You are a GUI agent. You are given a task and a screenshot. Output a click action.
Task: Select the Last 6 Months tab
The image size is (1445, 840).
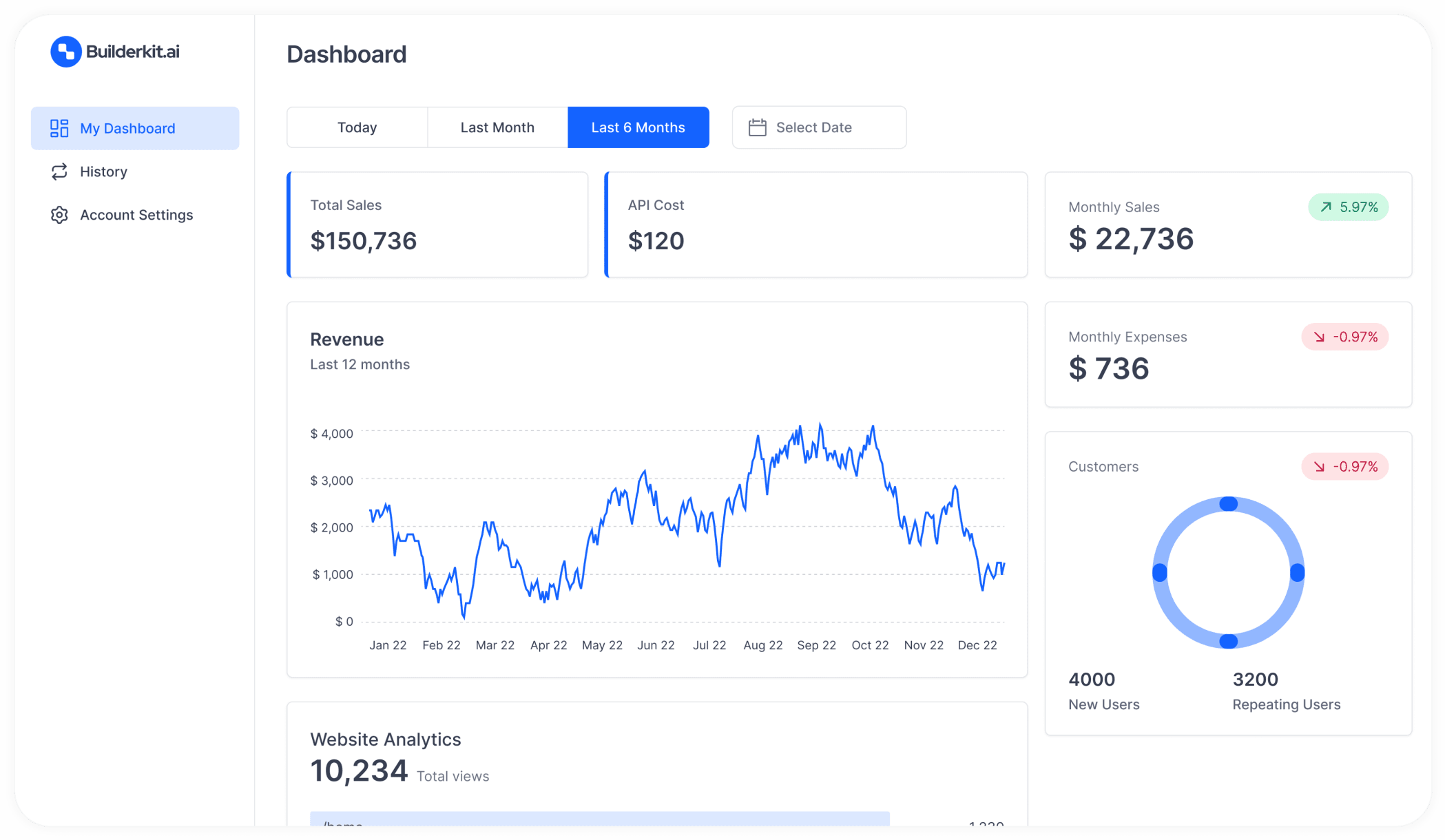[638, 127]
